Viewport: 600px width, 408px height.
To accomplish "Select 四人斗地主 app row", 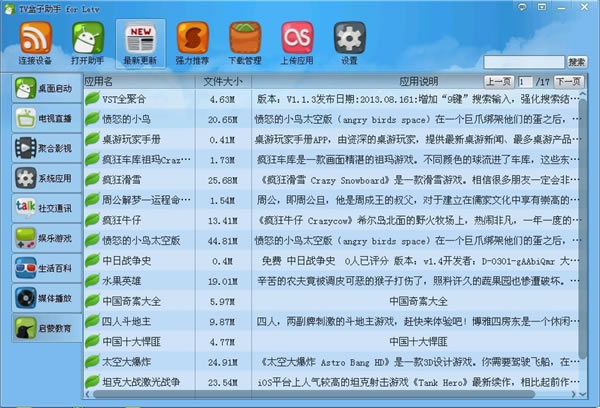I will (x=331, y=322).
